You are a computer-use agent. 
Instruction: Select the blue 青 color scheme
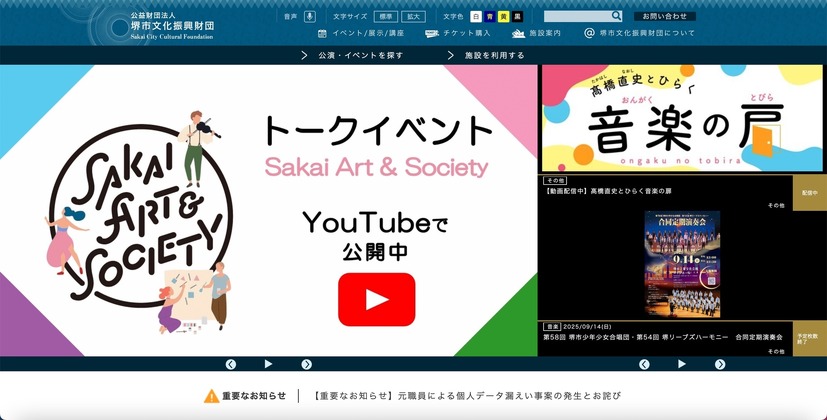(x=490, y=16)
